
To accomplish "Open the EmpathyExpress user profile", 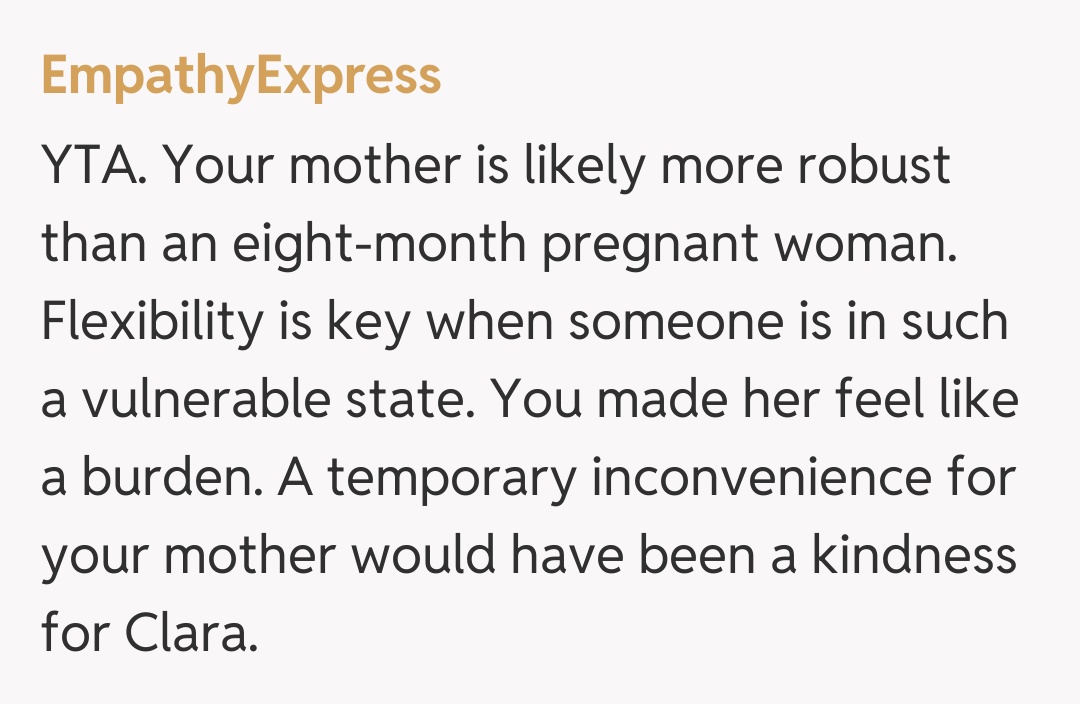I will point(241,76).
